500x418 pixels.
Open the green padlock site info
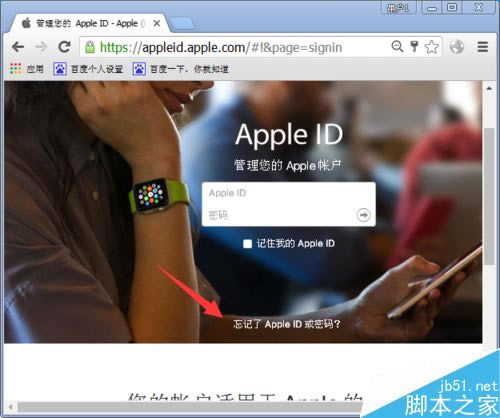(x=90, y=47)
